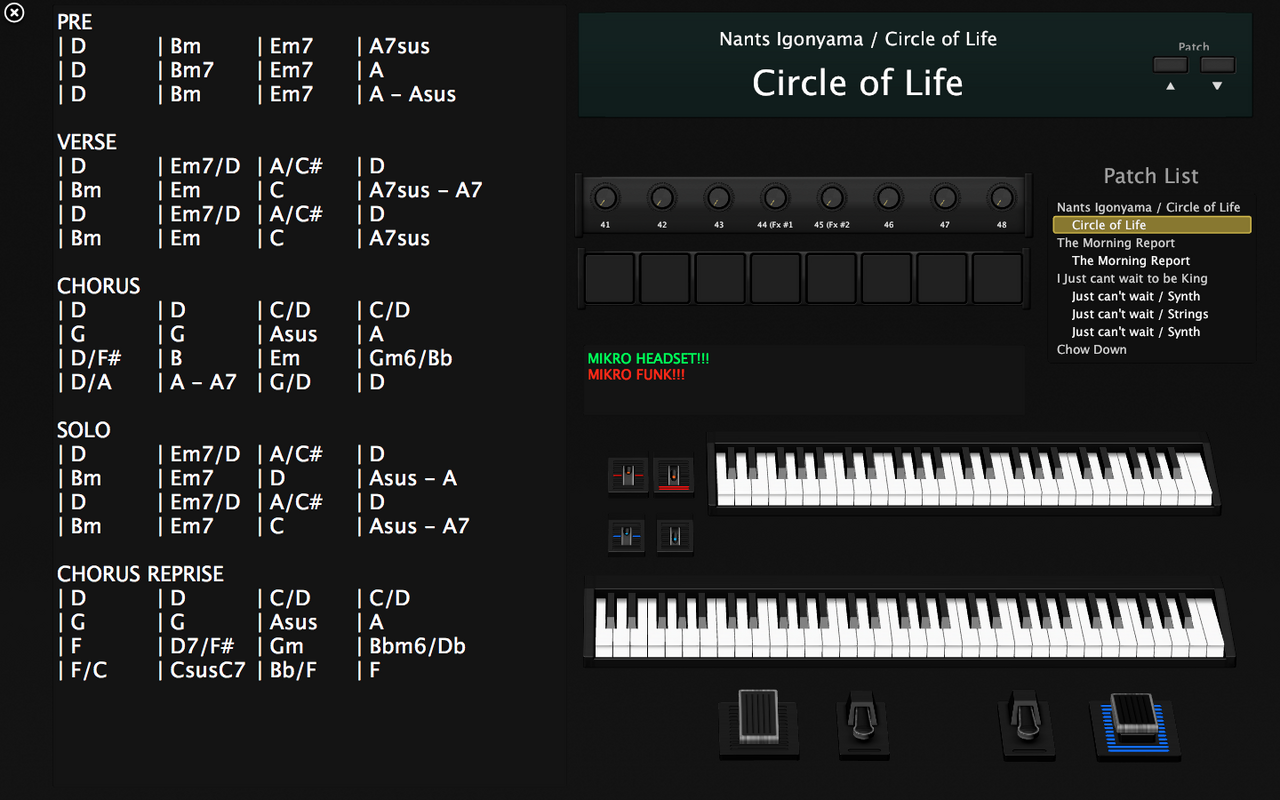Click the A – Asus chord
This screenshot has height=800, width=1280.
pyautogui.click(x=413, y=94)
